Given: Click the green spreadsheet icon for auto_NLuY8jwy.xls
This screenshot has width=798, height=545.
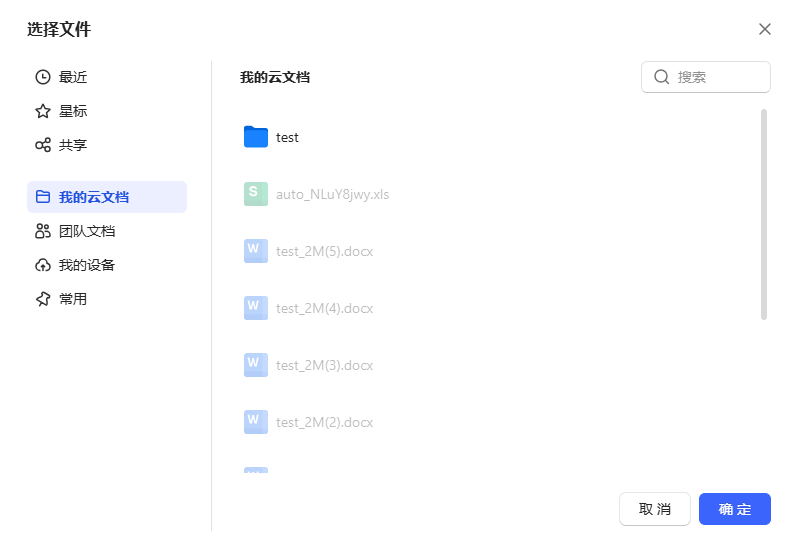Looking at the screenshot, I should pos(256,194).
